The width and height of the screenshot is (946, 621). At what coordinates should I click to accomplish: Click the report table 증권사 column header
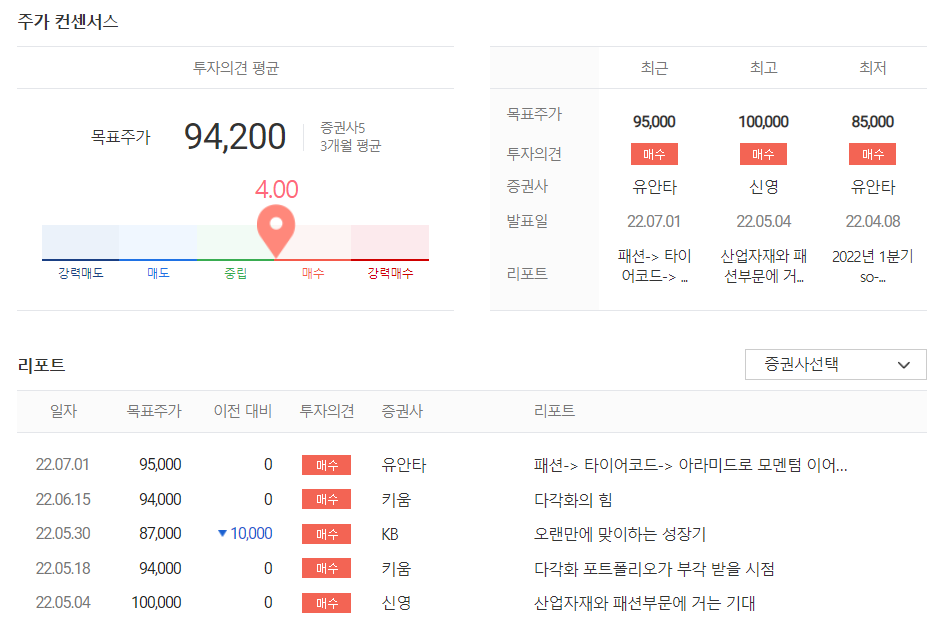(402, 411)
